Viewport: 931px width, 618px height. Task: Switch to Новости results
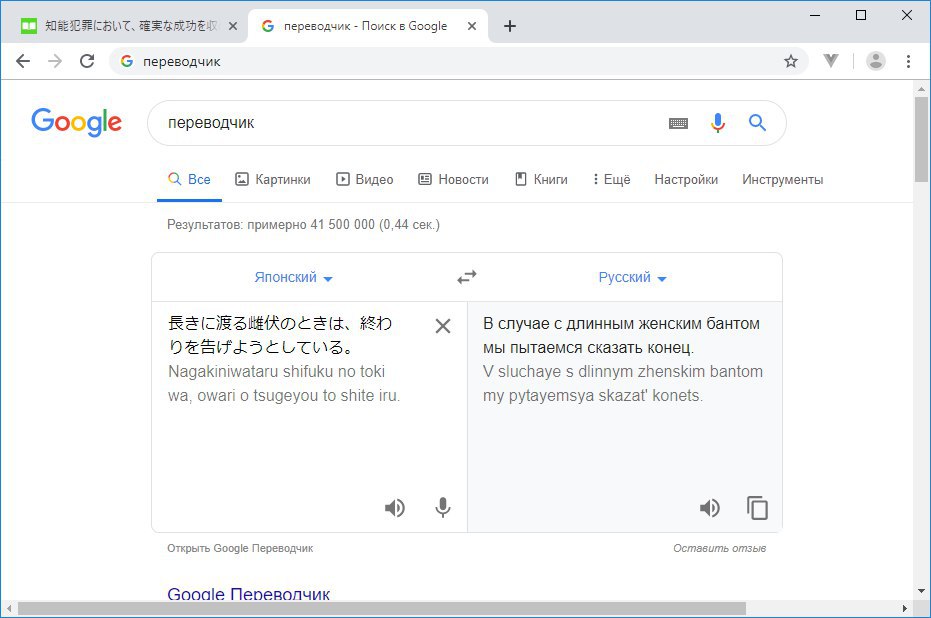(454, 179)
